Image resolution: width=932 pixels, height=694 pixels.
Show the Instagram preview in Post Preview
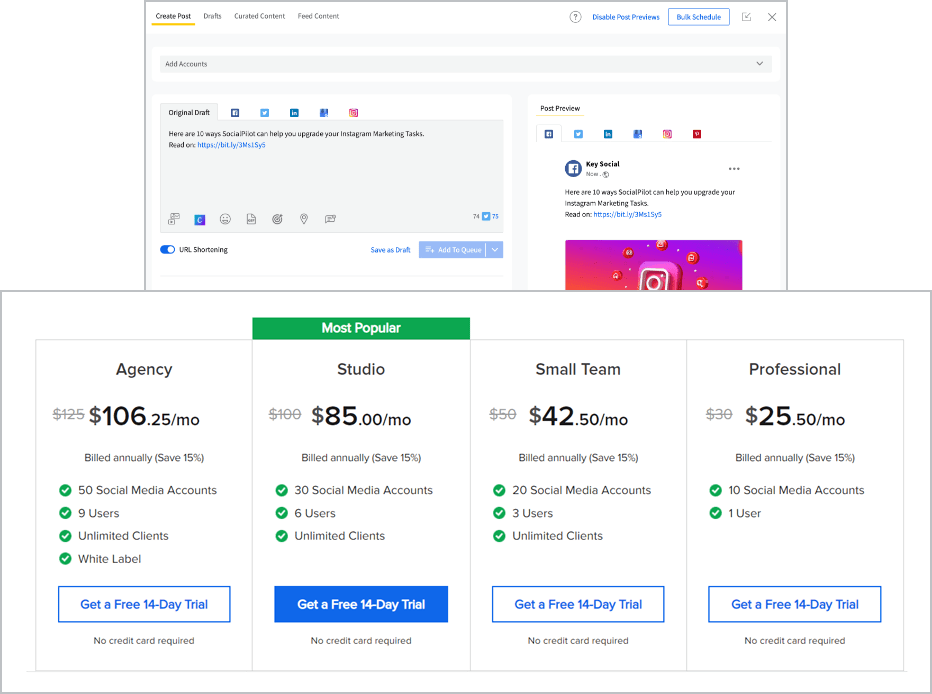[667, 134]
